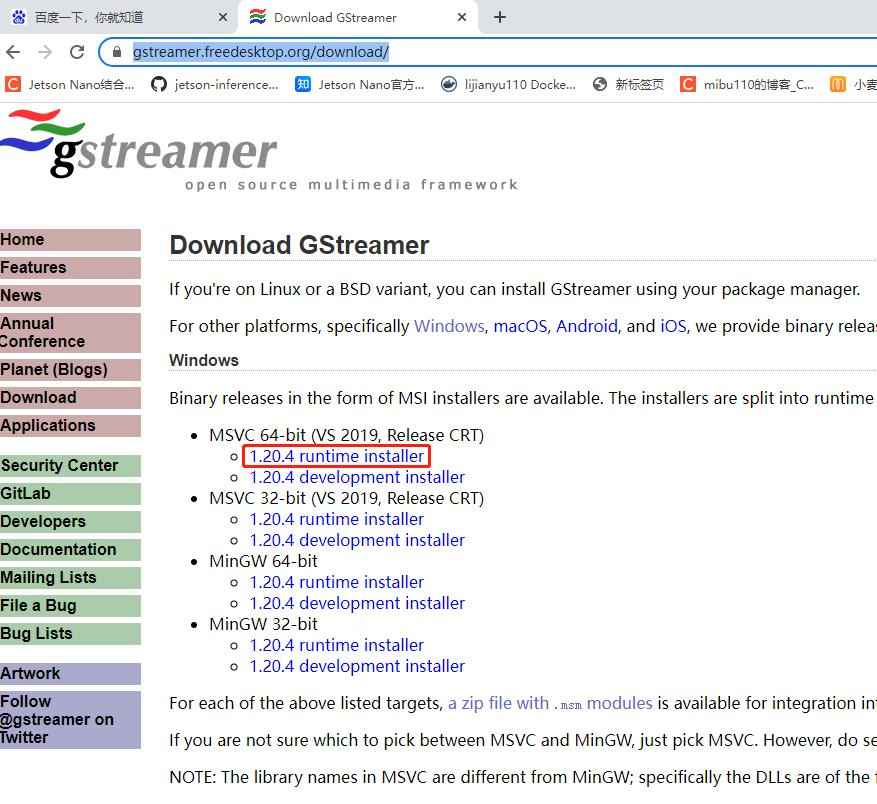Open Features sidebar item
The height and width of the screenshot is (804, 877).
click(70, 267)
